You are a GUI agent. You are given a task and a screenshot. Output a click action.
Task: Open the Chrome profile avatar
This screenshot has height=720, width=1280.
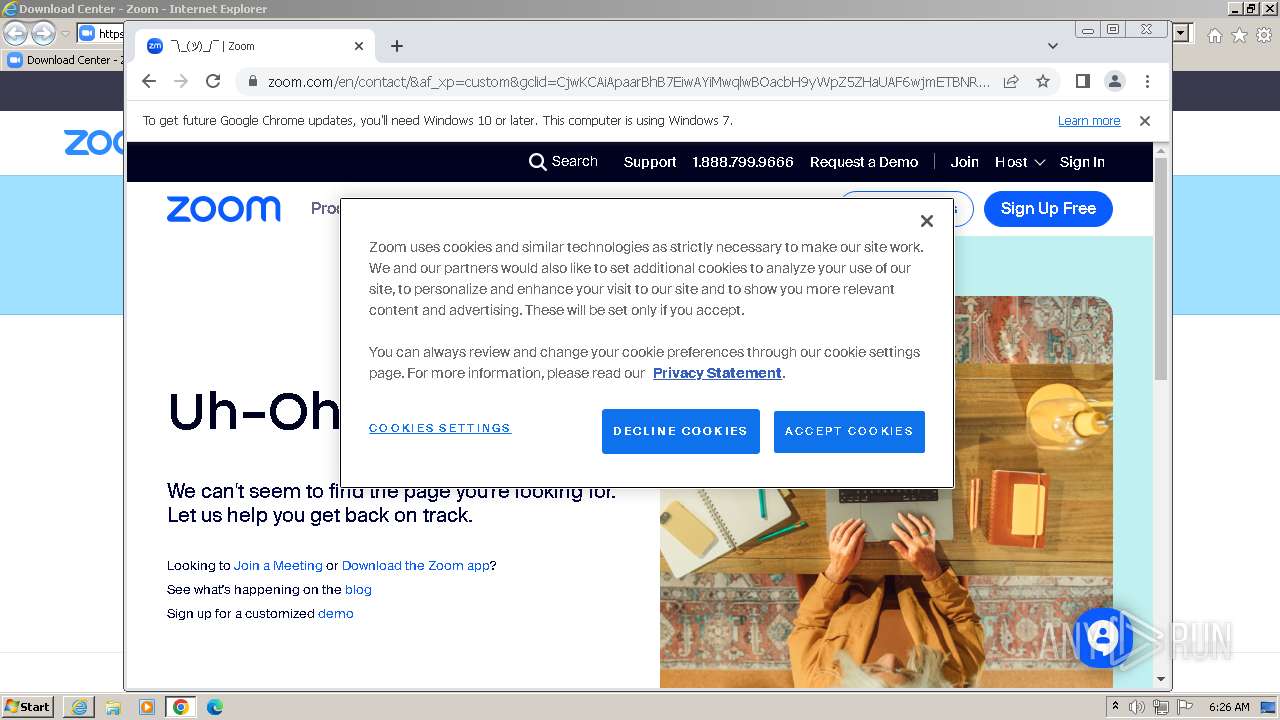coord(1115,81)
